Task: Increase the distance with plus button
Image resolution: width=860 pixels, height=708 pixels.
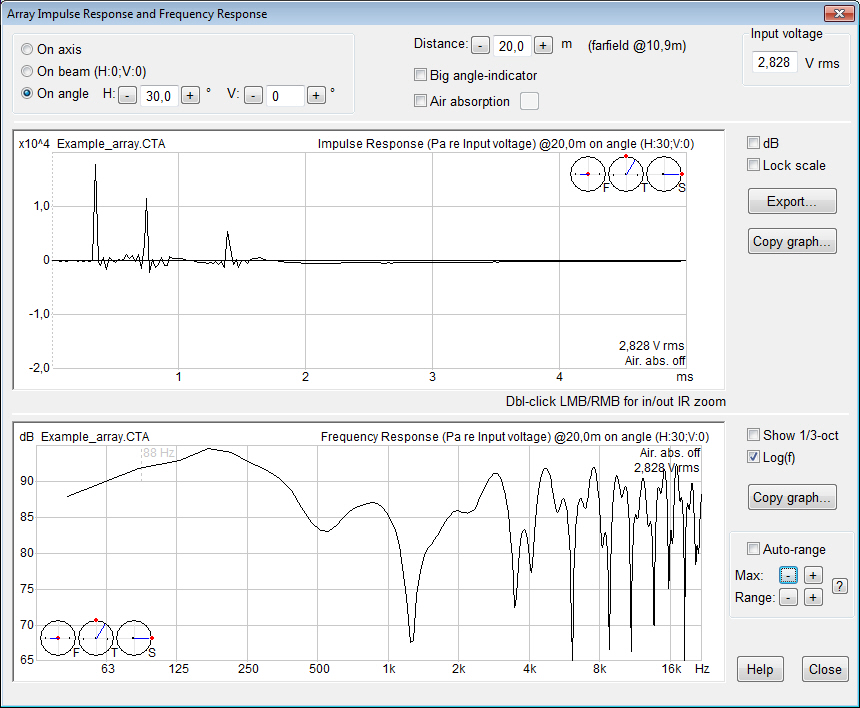Action: pyautogui.click(x=542, y=45)
